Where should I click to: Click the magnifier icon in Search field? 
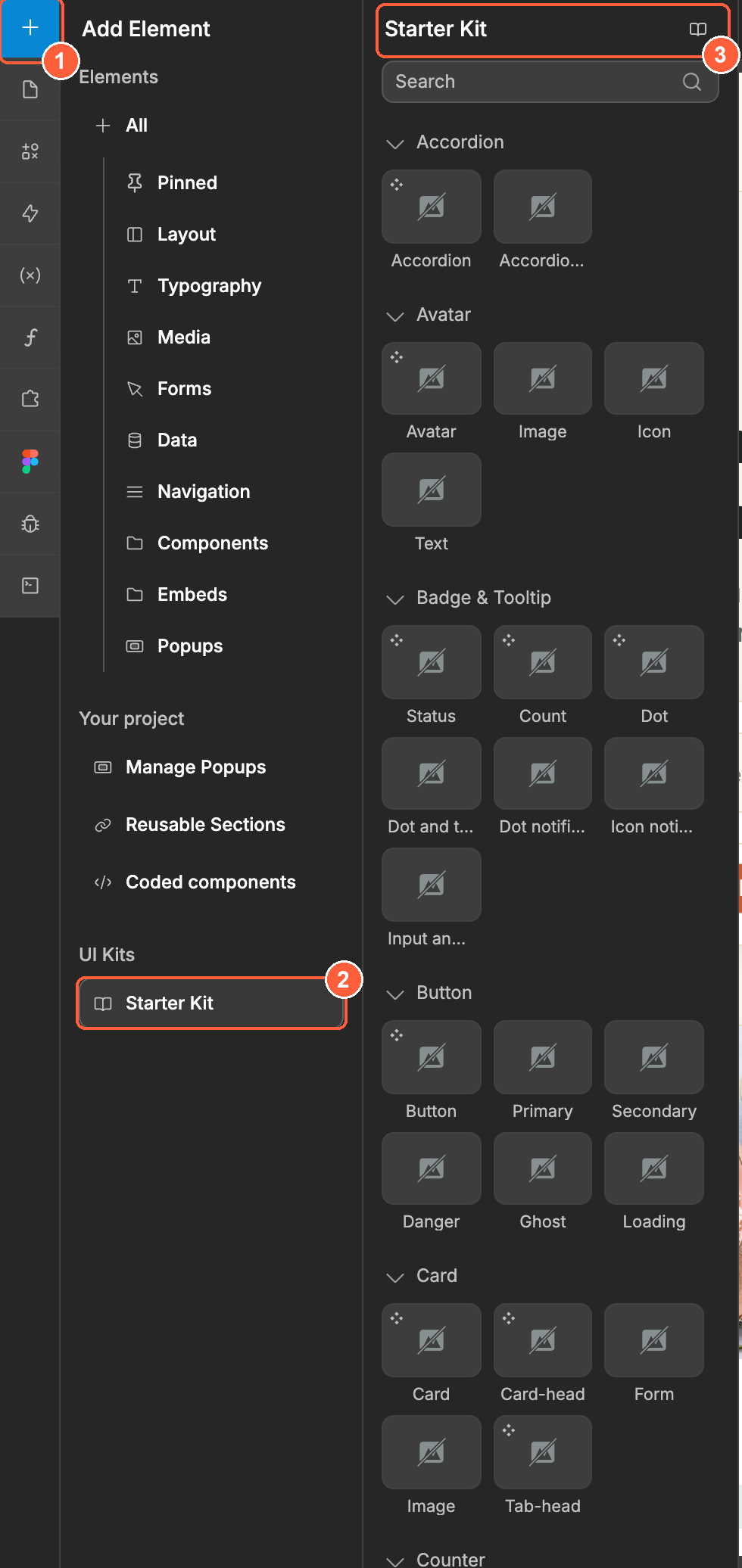coord(692,82)
